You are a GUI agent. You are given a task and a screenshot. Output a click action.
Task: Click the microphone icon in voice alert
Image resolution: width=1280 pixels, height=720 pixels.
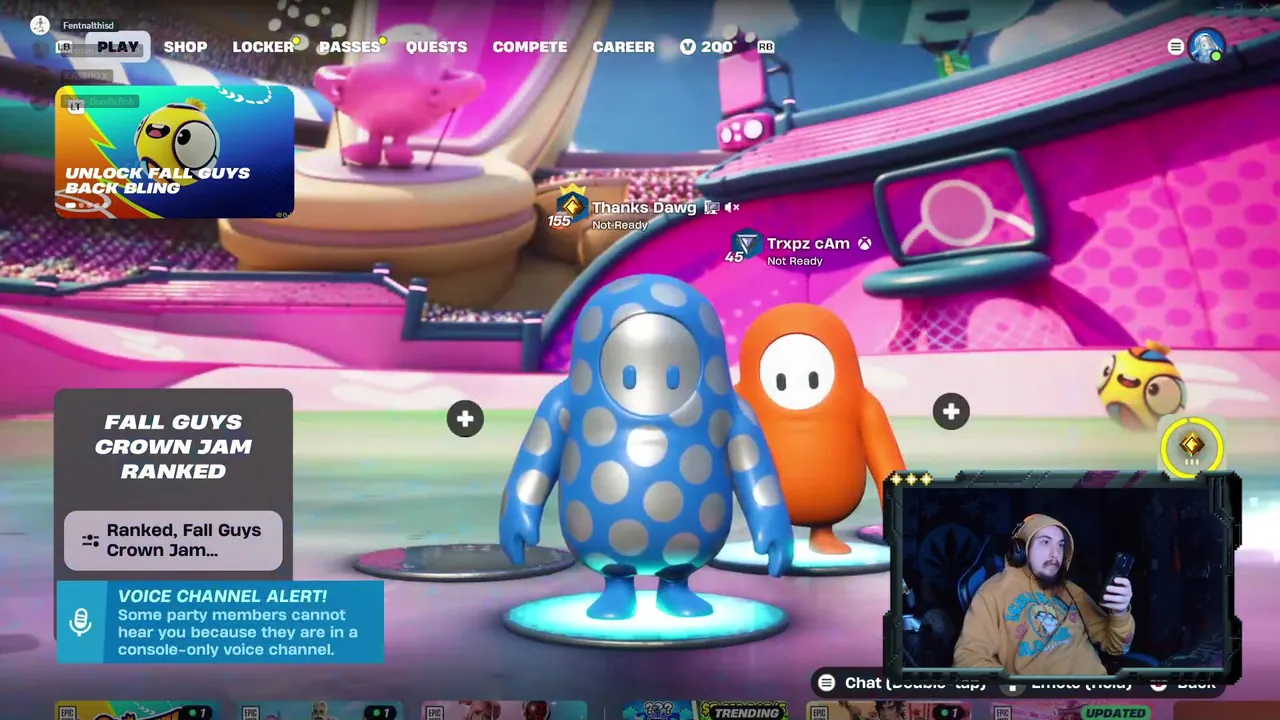81,622
